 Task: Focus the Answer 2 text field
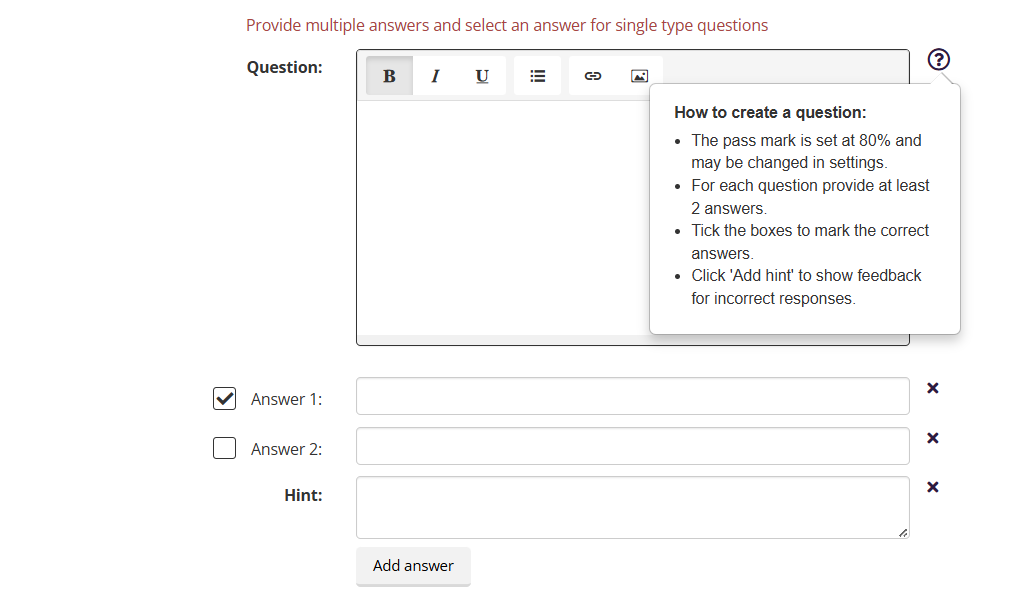tap(632, 446)
